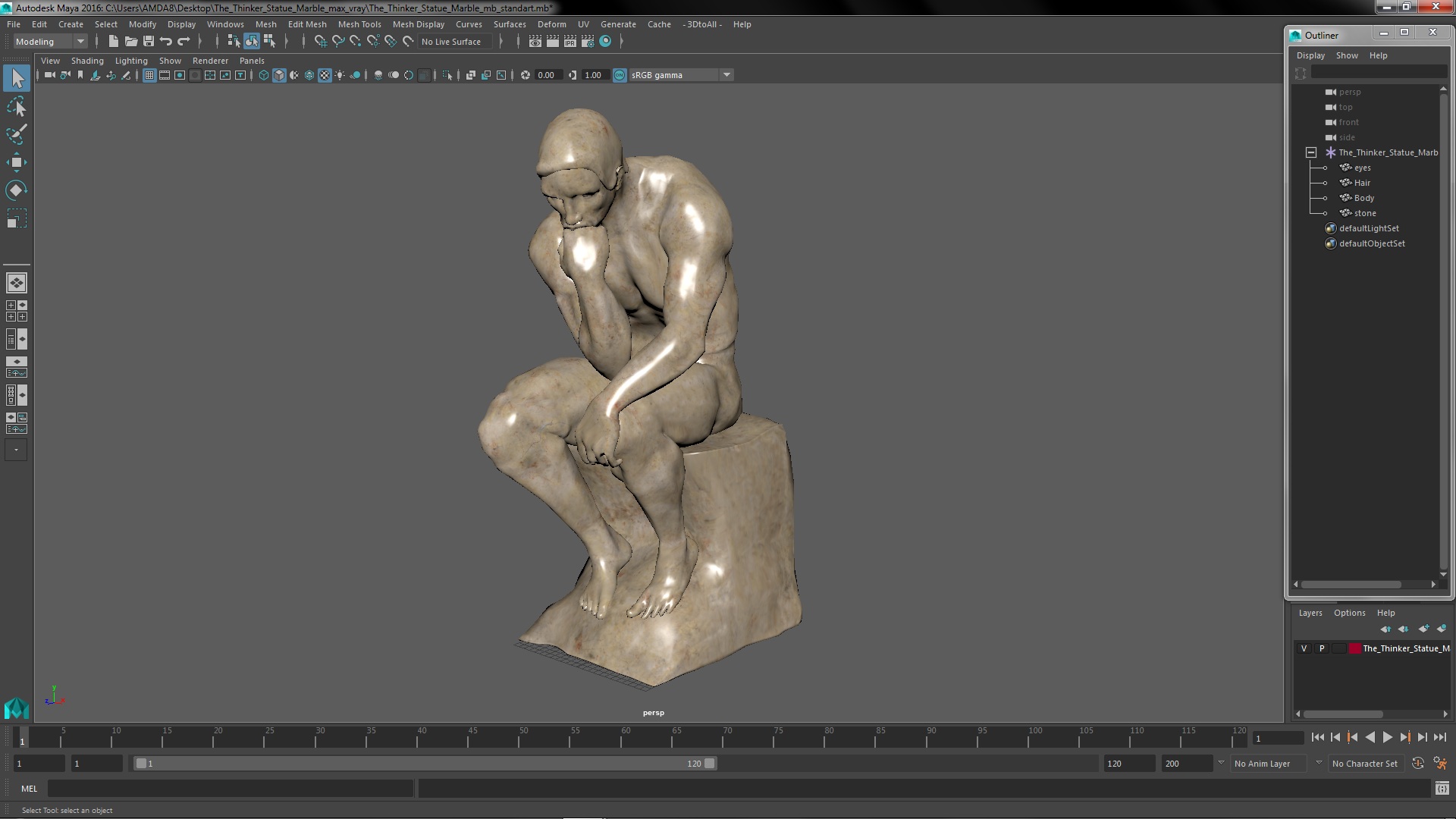Screen dimensions: 1456x819
Task: Step to the next key
Action: coord(1404,737)
